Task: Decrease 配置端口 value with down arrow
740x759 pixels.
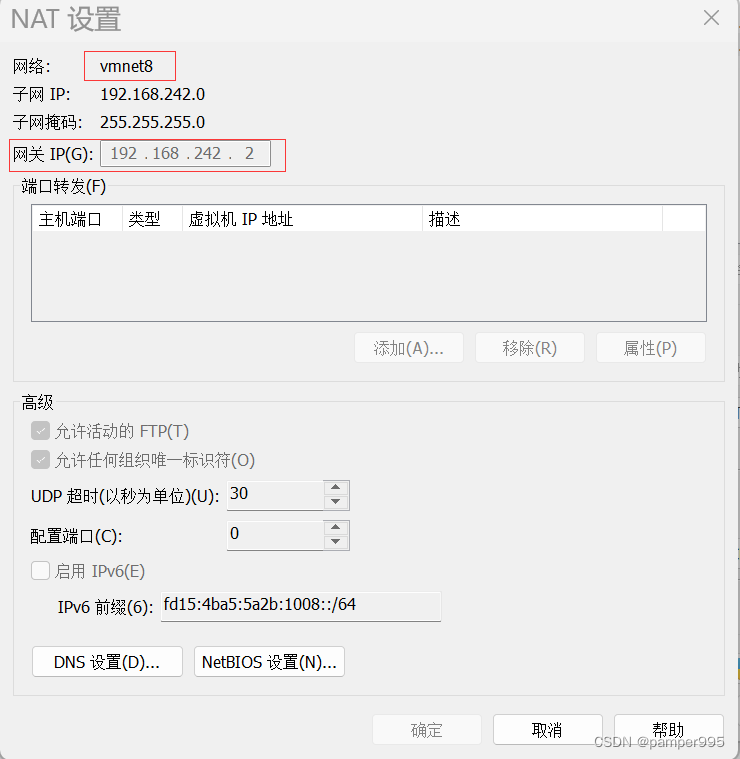Action: click(x=335, y=542)
